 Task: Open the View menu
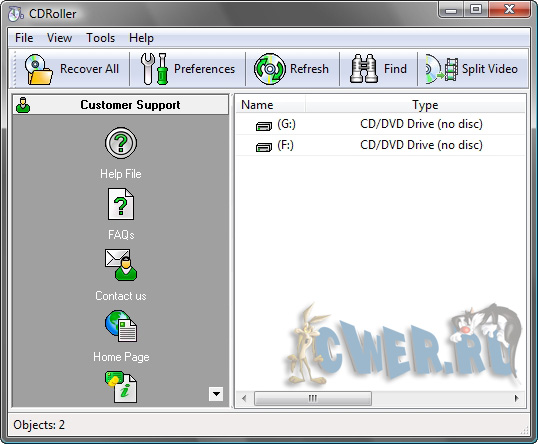(x=59, y=38)
